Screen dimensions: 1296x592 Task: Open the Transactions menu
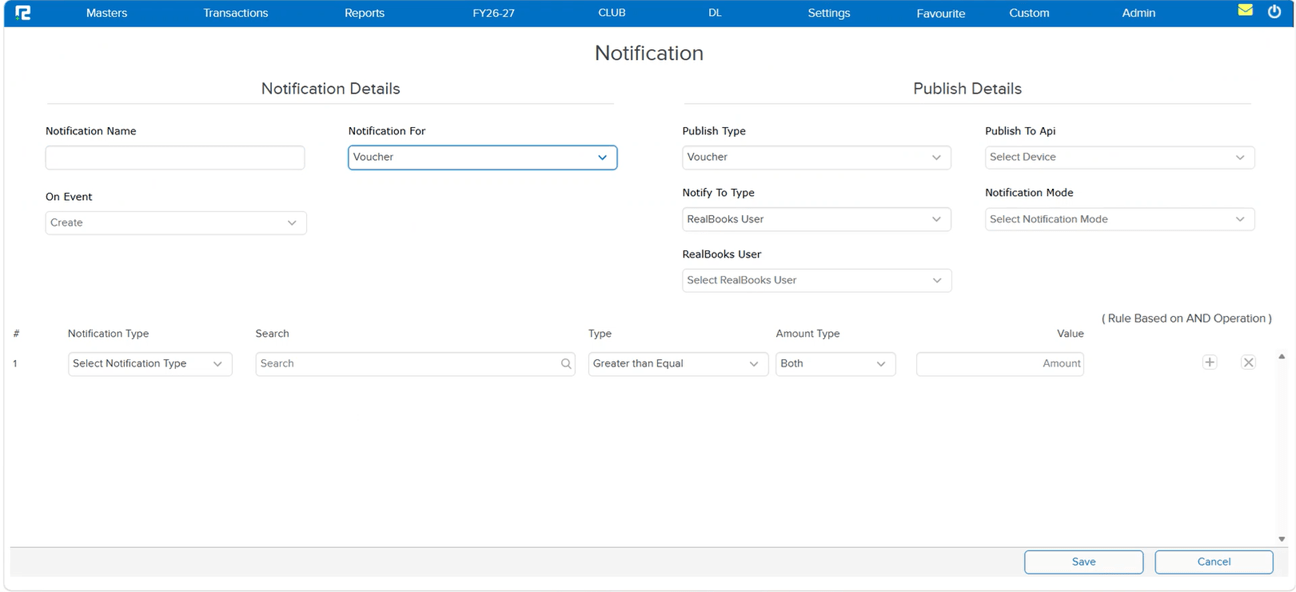(236, 13)
